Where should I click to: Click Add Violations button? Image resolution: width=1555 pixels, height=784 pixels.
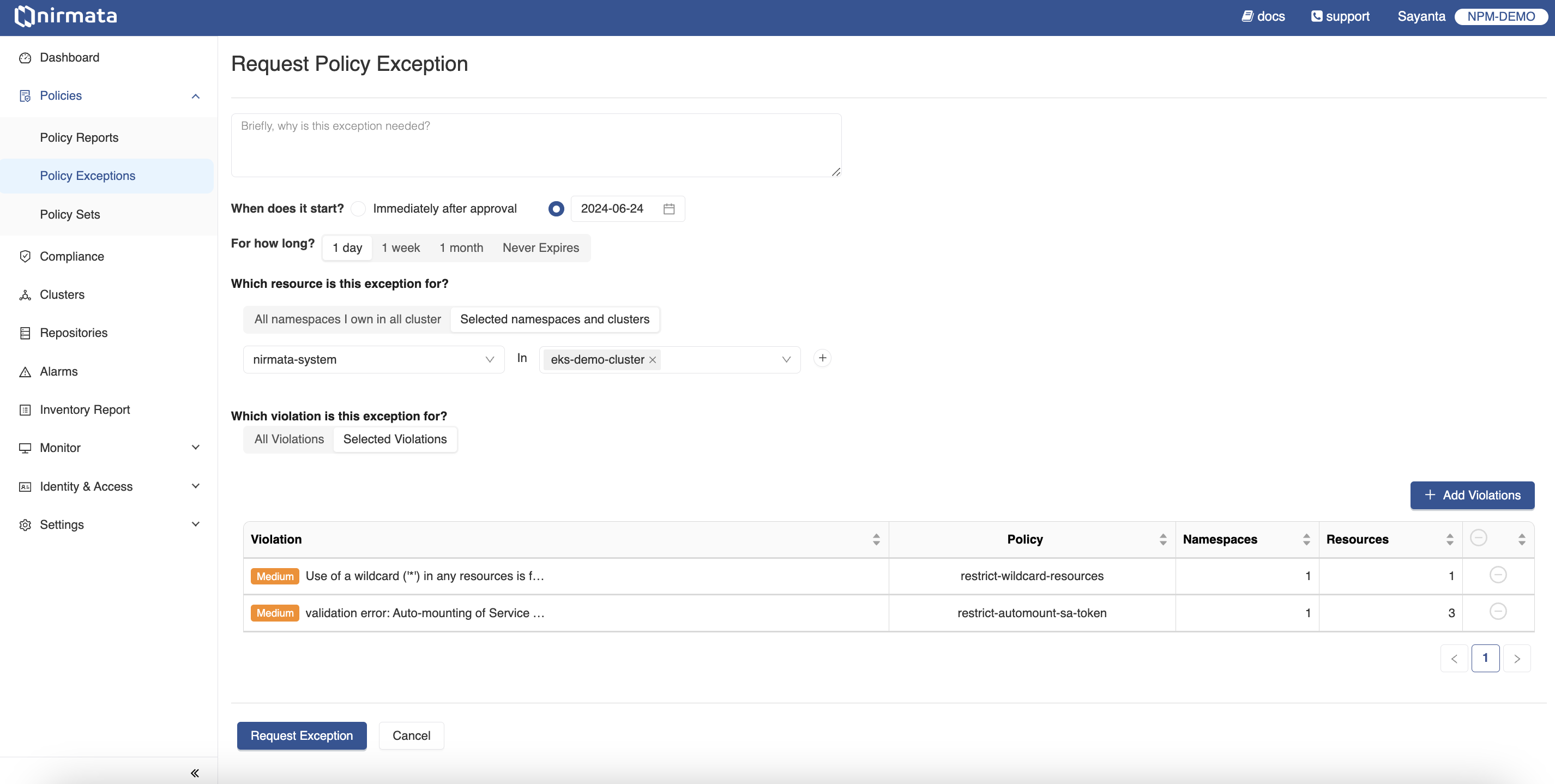[x=1472, y=496]
